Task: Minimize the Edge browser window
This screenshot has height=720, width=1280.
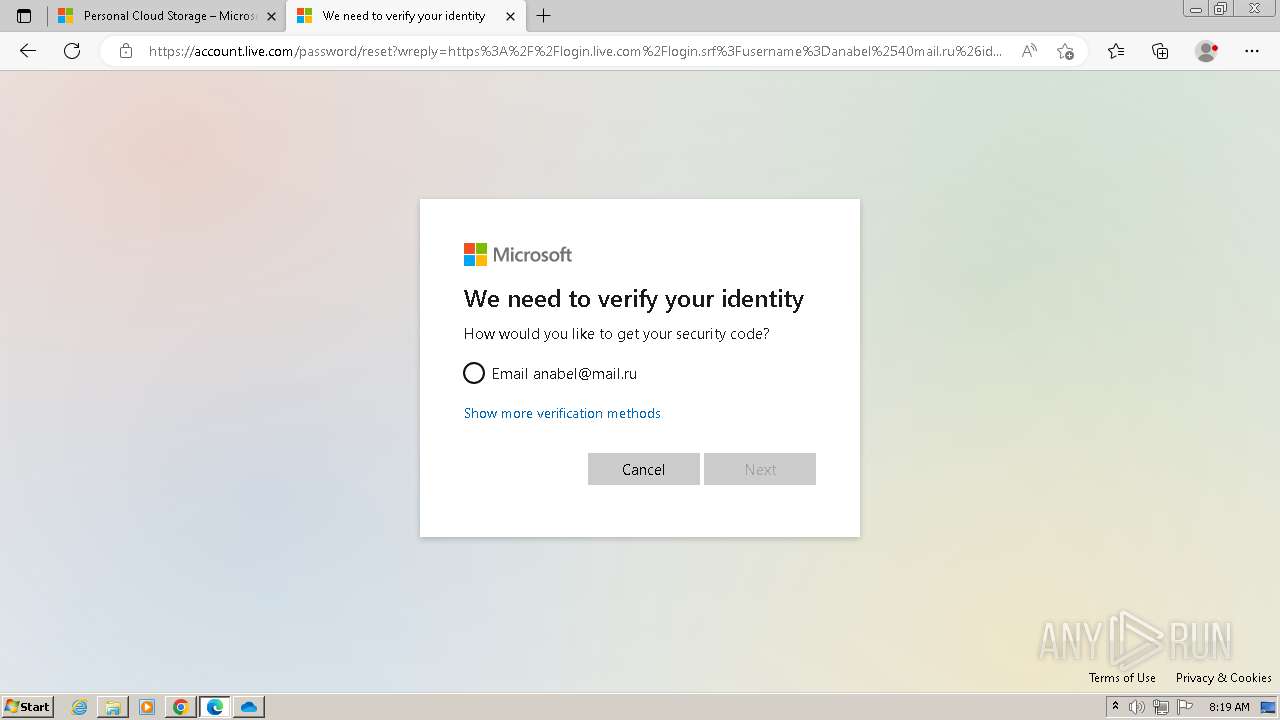Action: click(1196, 9)
